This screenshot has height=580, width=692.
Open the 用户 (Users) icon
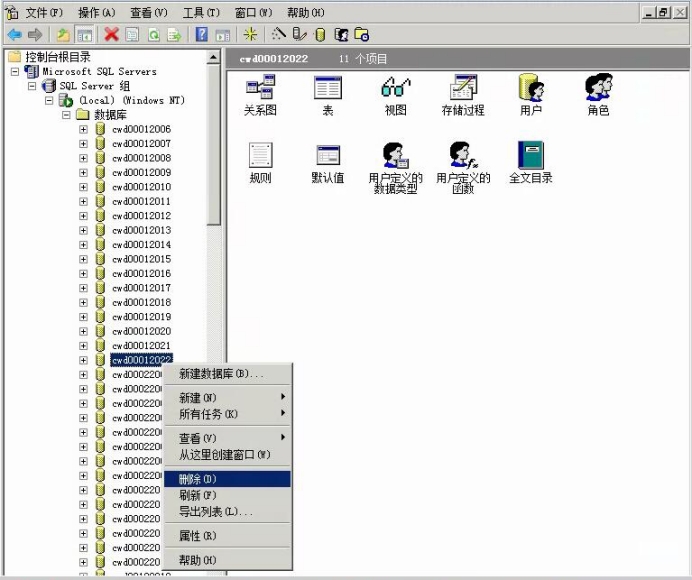(x=531, y=89)
